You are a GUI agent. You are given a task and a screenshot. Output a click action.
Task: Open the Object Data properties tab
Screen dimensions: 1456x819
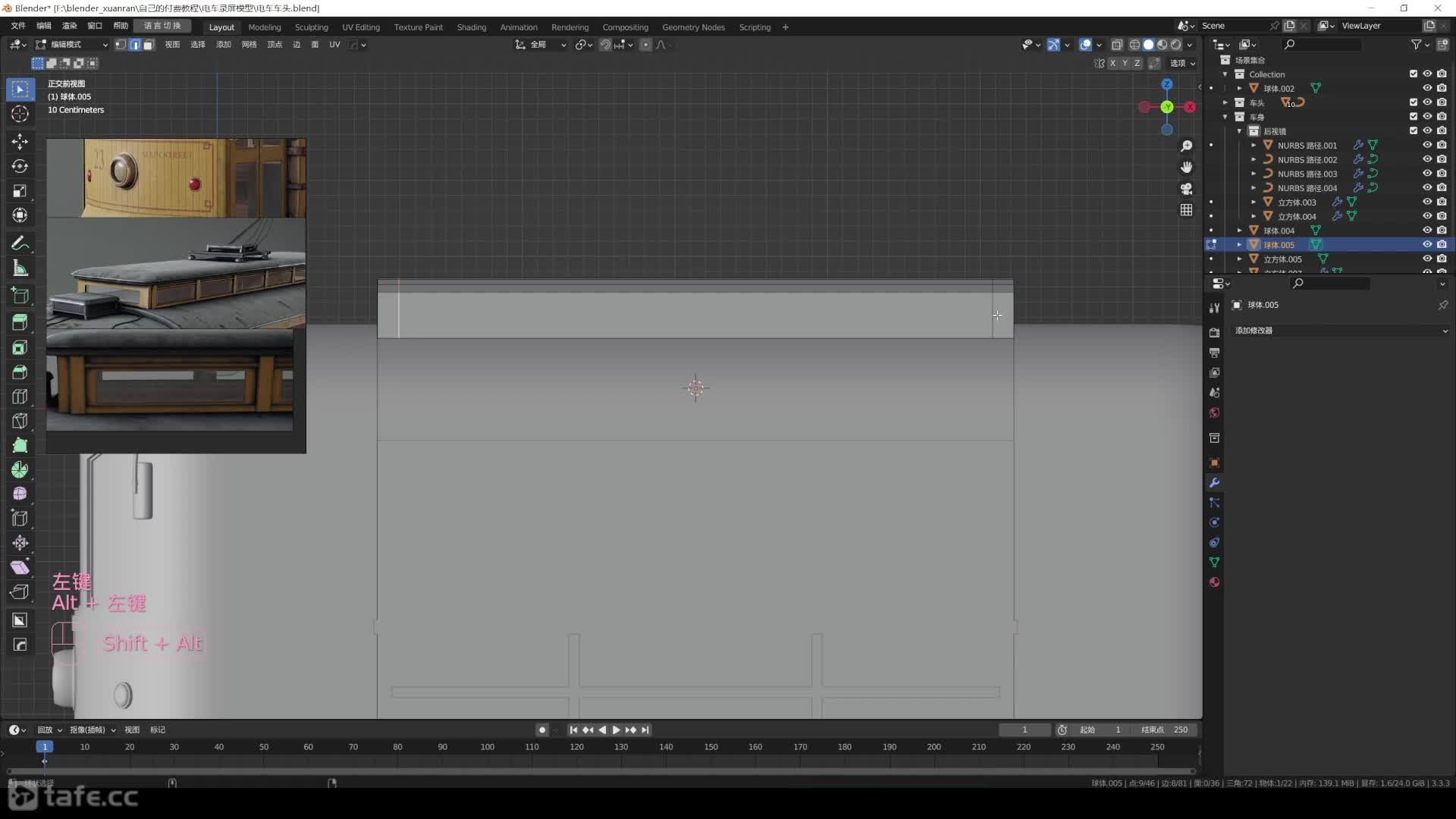pyautogui.click(x=1214, y=563)
